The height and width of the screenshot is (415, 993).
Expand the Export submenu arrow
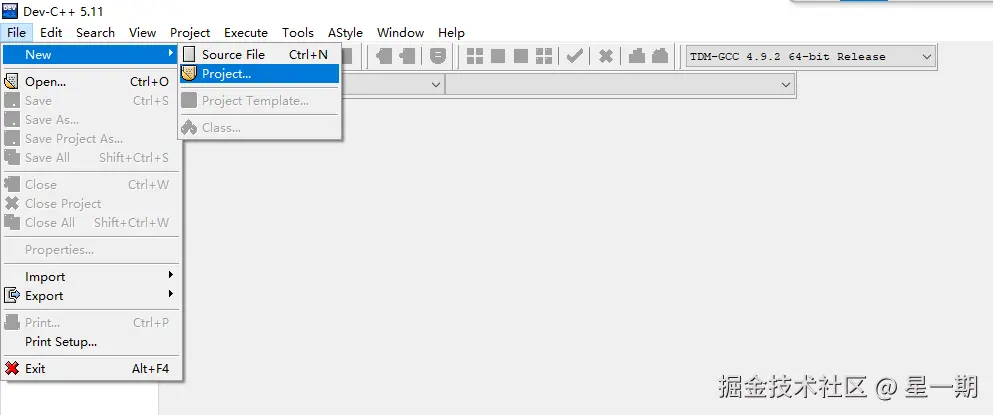point(170,295)
